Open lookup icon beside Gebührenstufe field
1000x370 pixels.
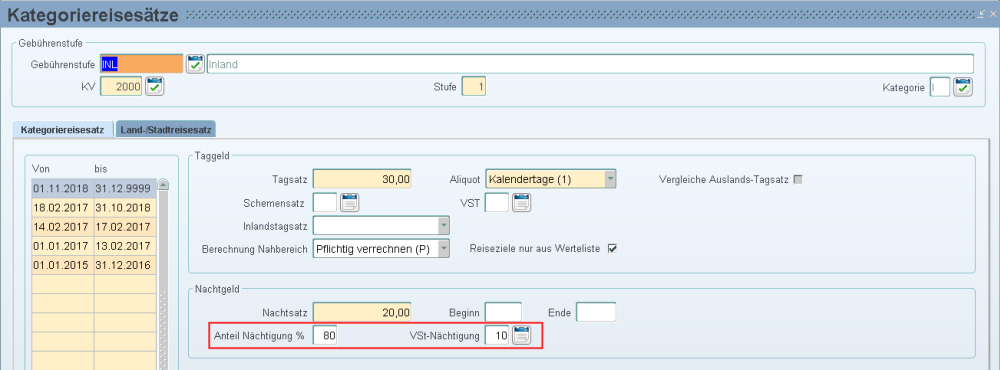tap(195, 64)
